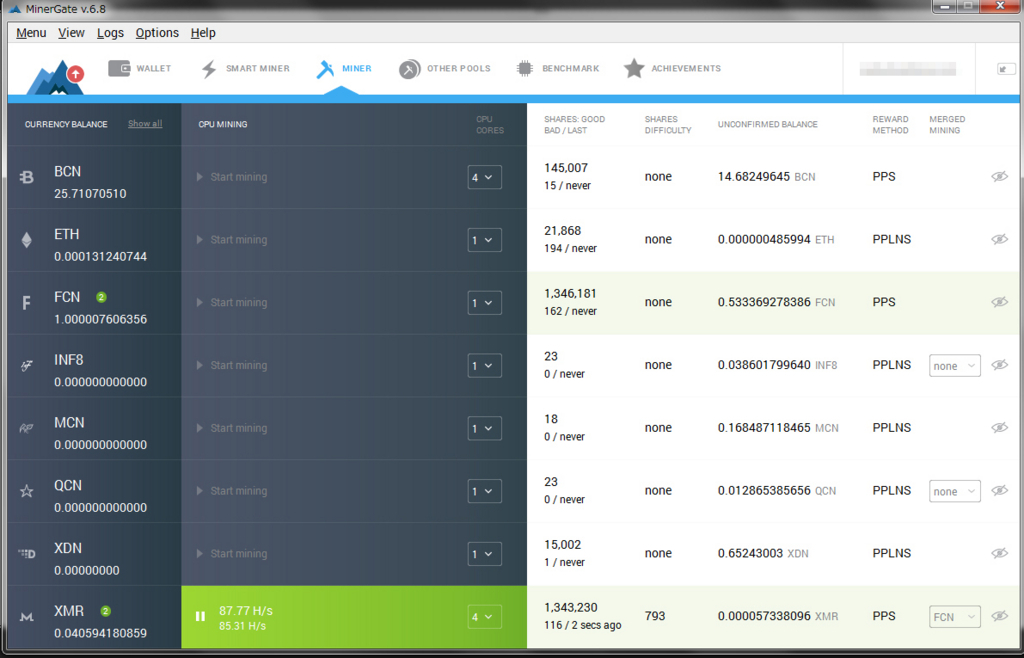Start mining ETH
Screen dimensions: 1024x658
pyautogui.click(x=232, y=240)
